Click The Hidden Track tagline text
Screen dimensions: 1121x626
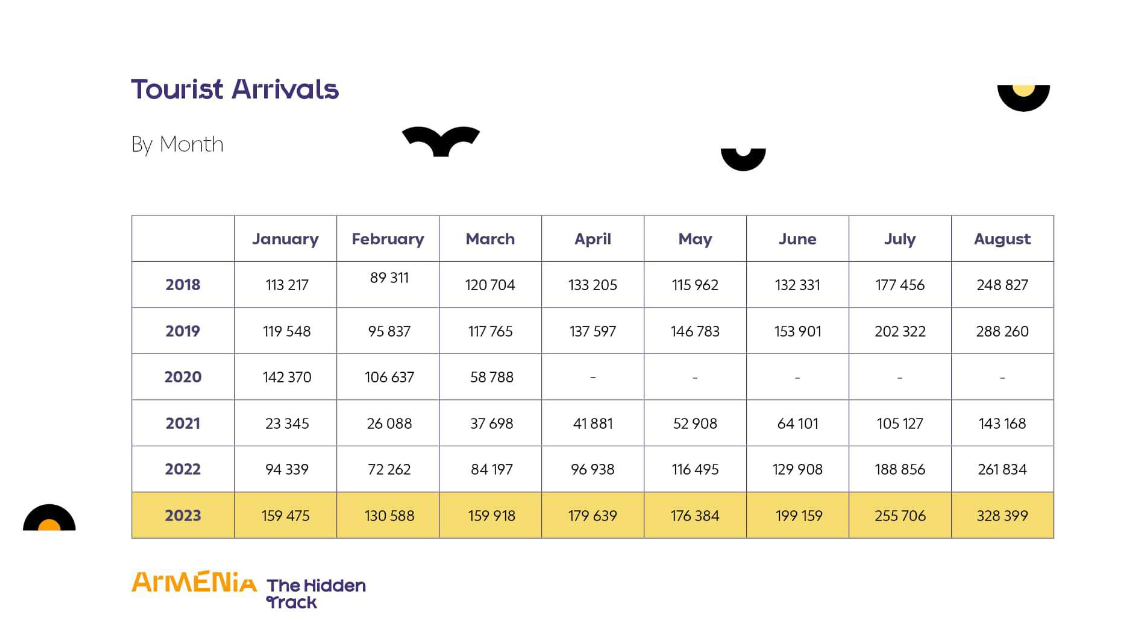click(315, 594)
